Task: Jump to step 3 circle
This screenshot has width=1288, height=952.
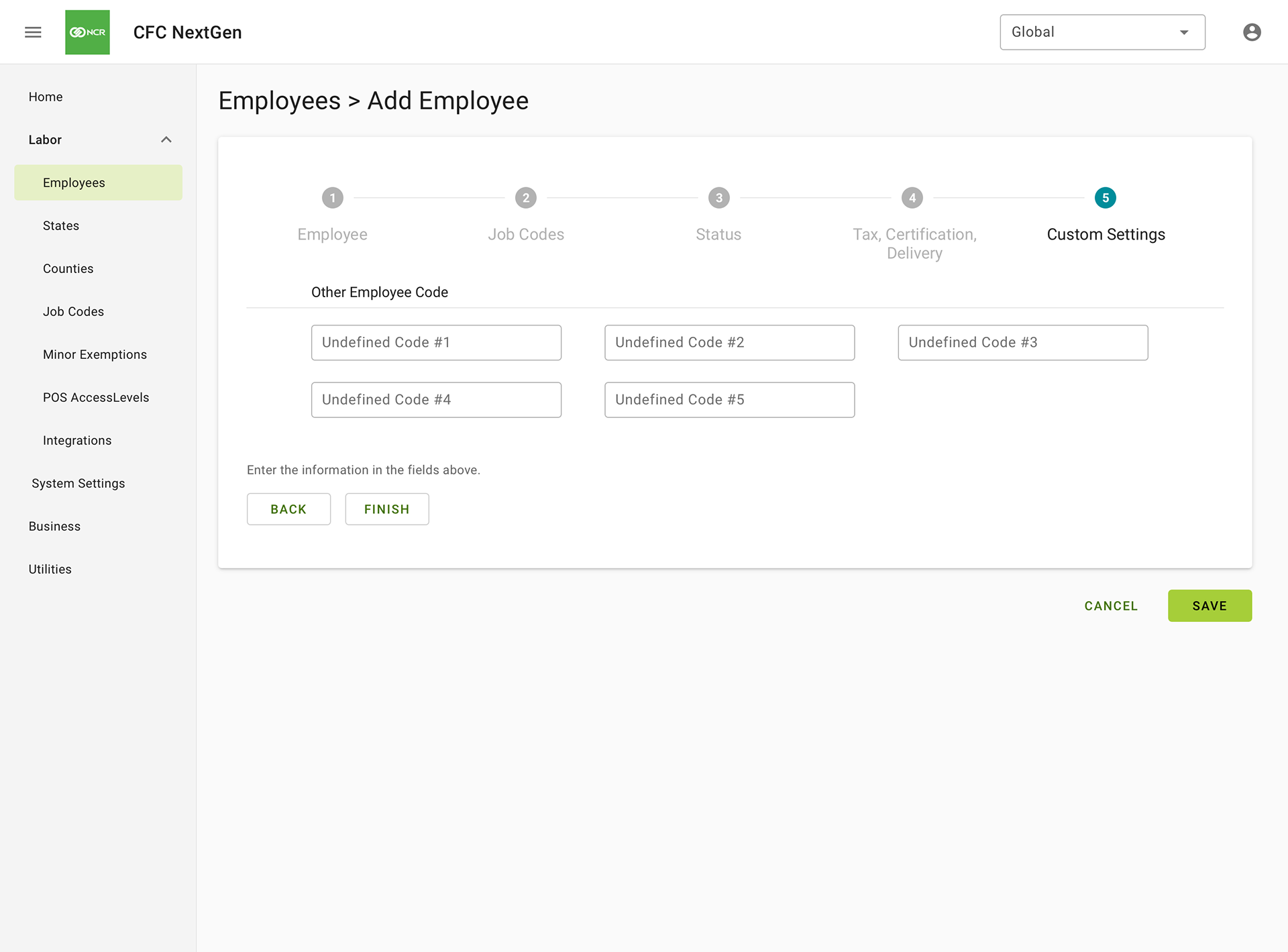Action: coord(719,198)
